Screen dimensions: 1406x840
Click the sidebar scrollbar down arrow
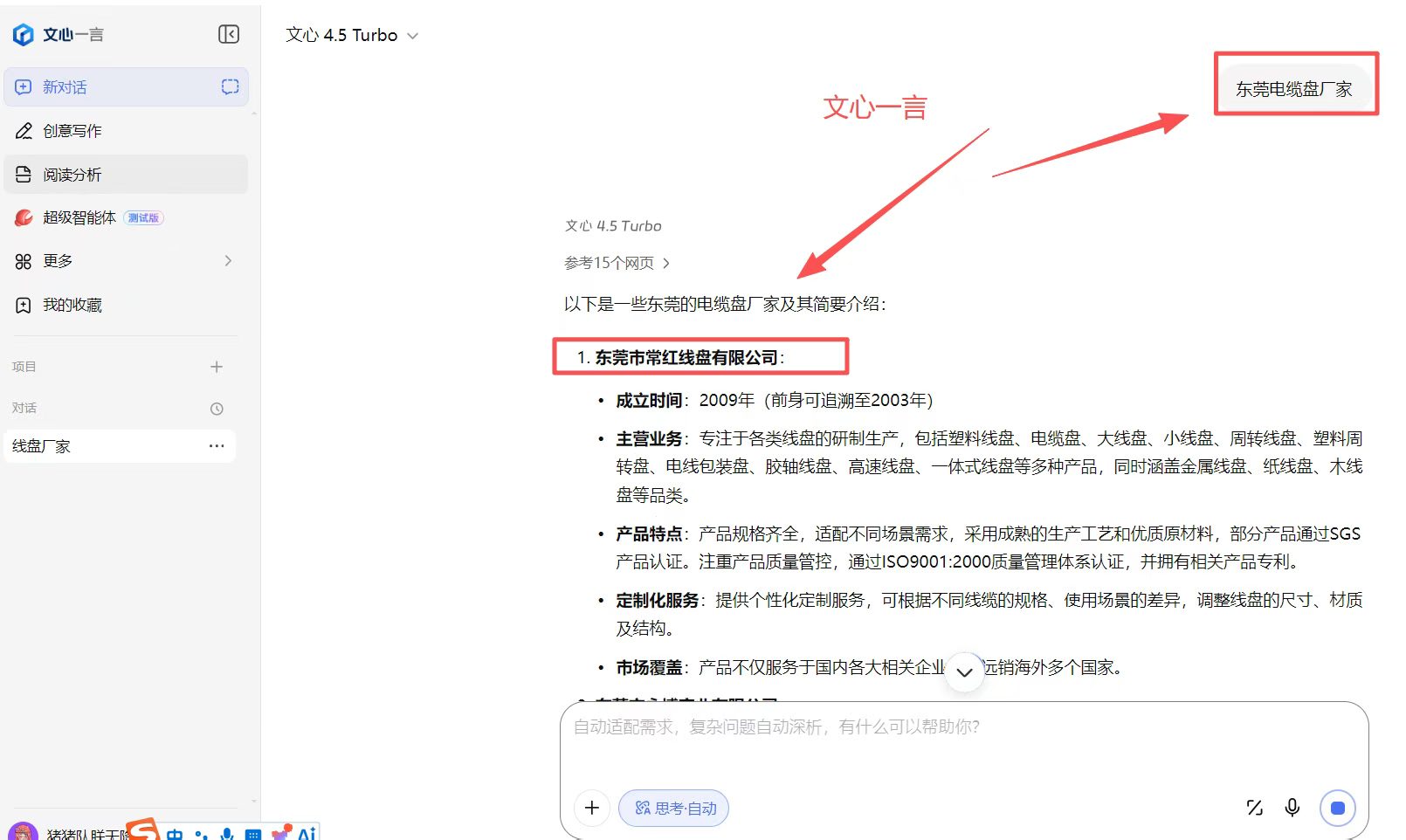254,801
